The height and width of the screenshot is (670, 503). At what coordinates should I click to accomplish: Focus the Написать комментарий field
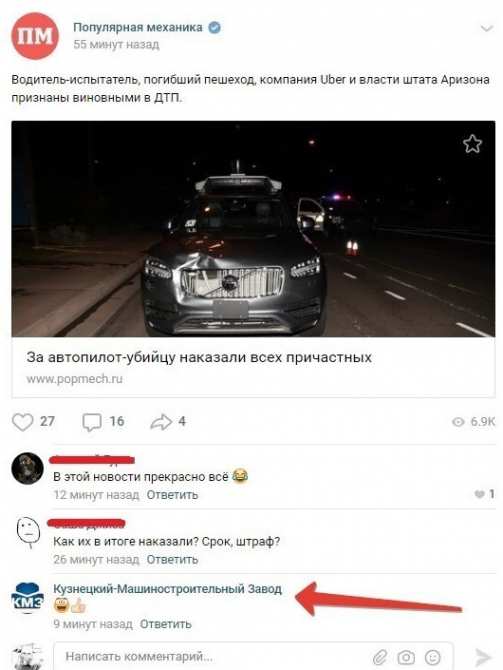point(253,656)
